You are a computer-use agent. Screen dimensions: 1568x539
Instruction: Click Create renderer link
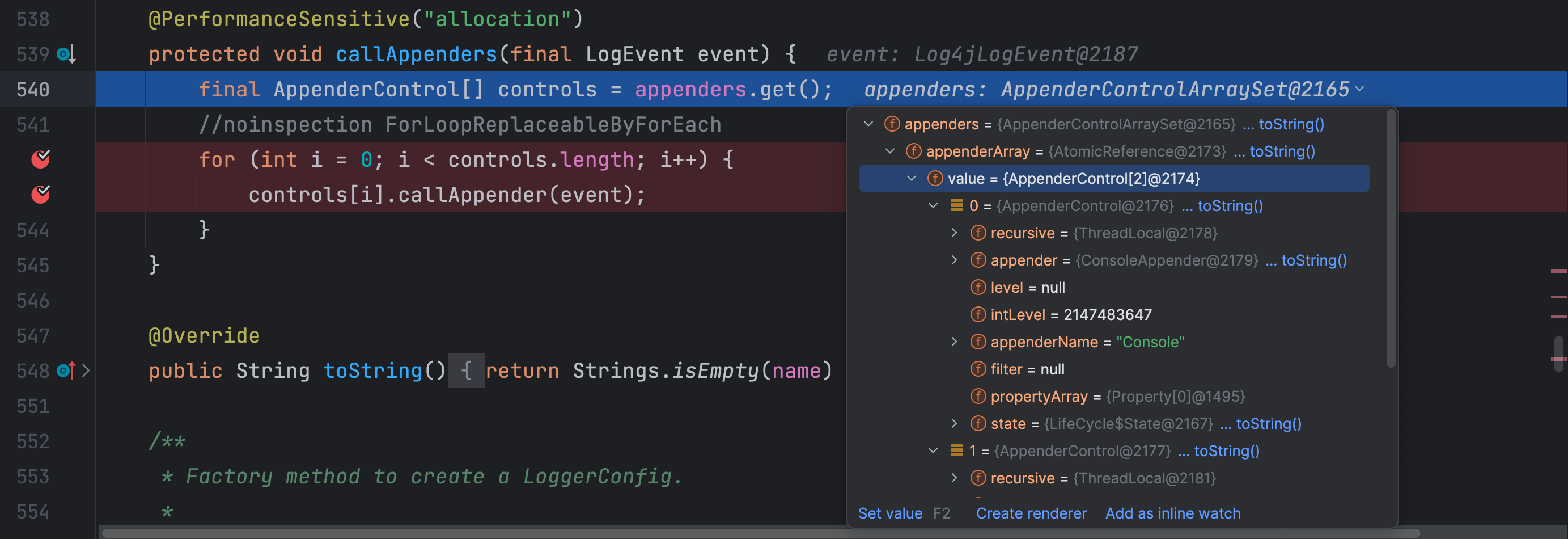point(1031,513)
